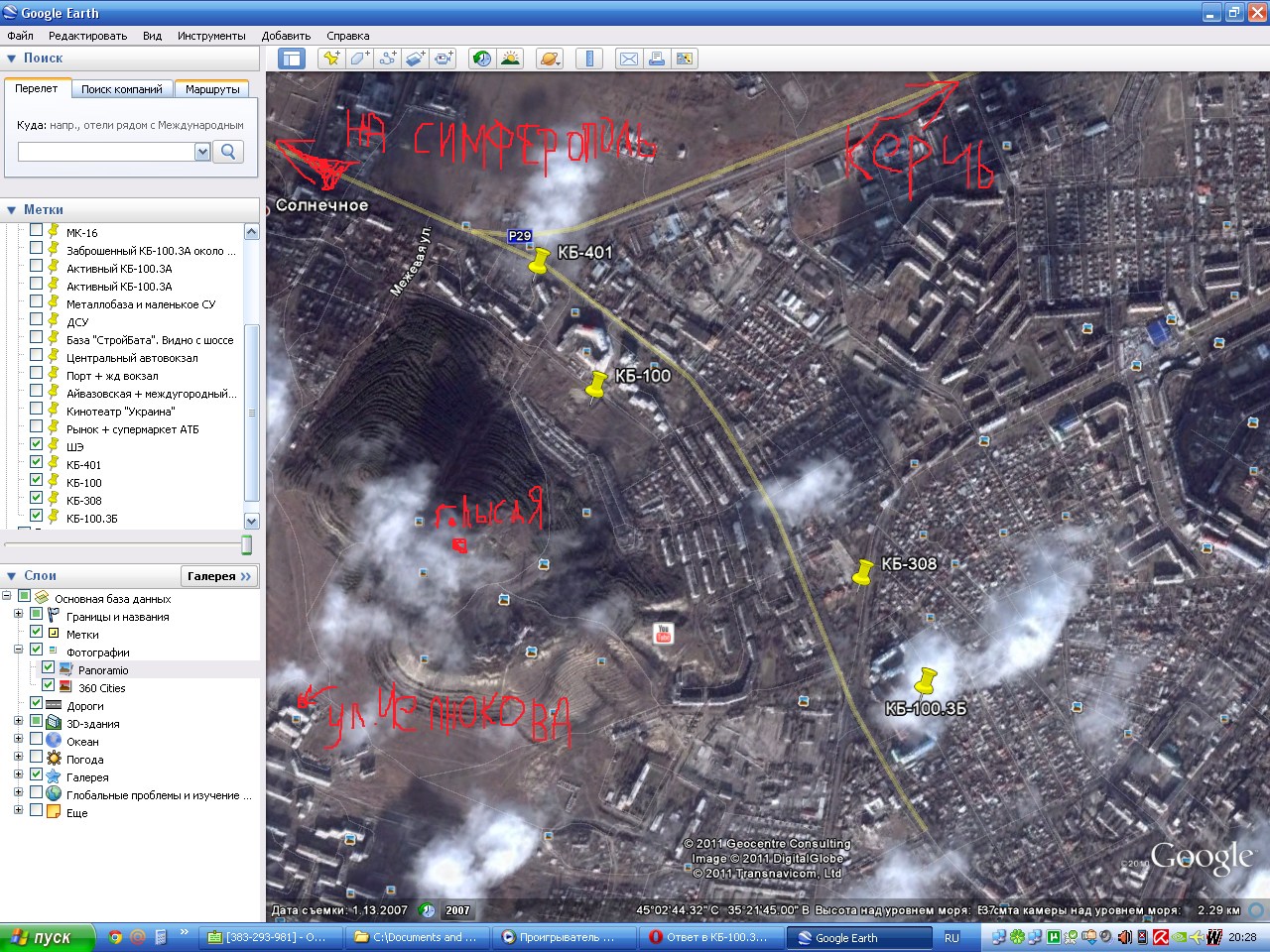Image resolution: width=1270 pixels, height=952 pixels.
Task: Click the RU language indicator in taskbar
Action: [952, 937]
